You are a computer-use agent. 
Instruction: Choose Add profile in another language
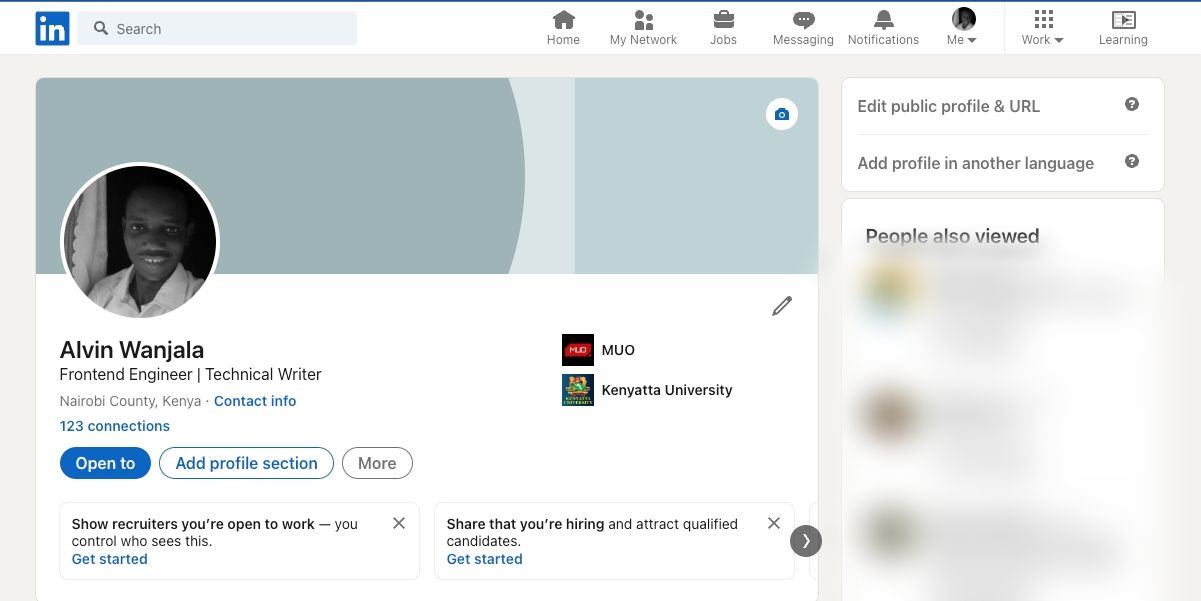click(975, 163)
